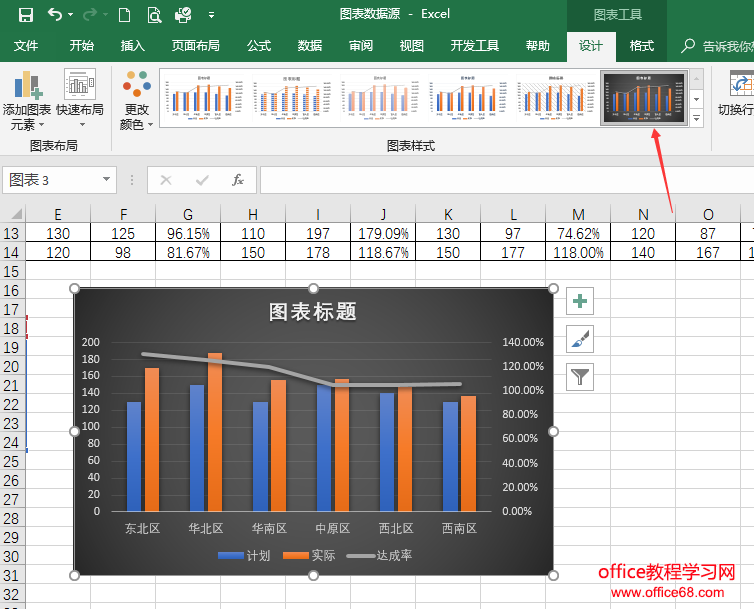This screenshot has width=754, height=609.
Task: Select column E header
Action: point(58,214)
